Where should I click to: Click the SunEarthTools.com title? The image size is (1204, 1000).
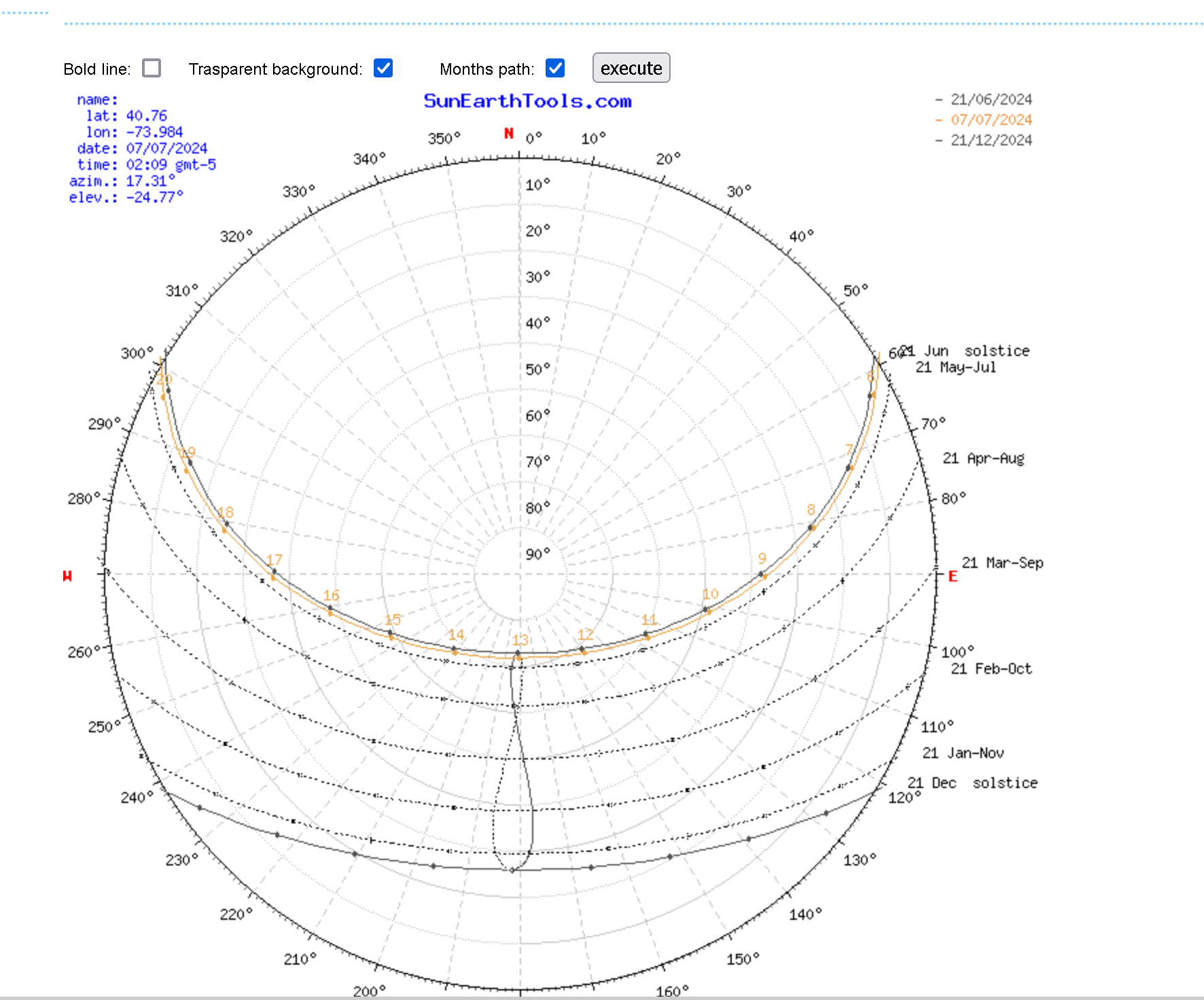(528, 101)
